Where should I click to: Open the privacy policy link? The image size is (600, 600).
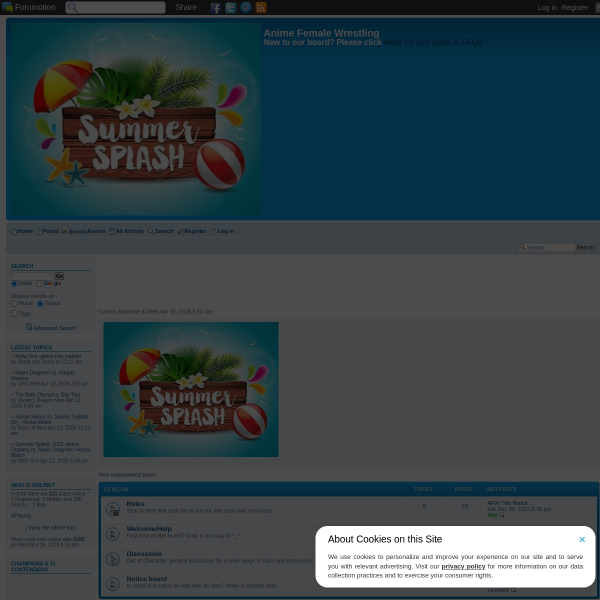463,566
